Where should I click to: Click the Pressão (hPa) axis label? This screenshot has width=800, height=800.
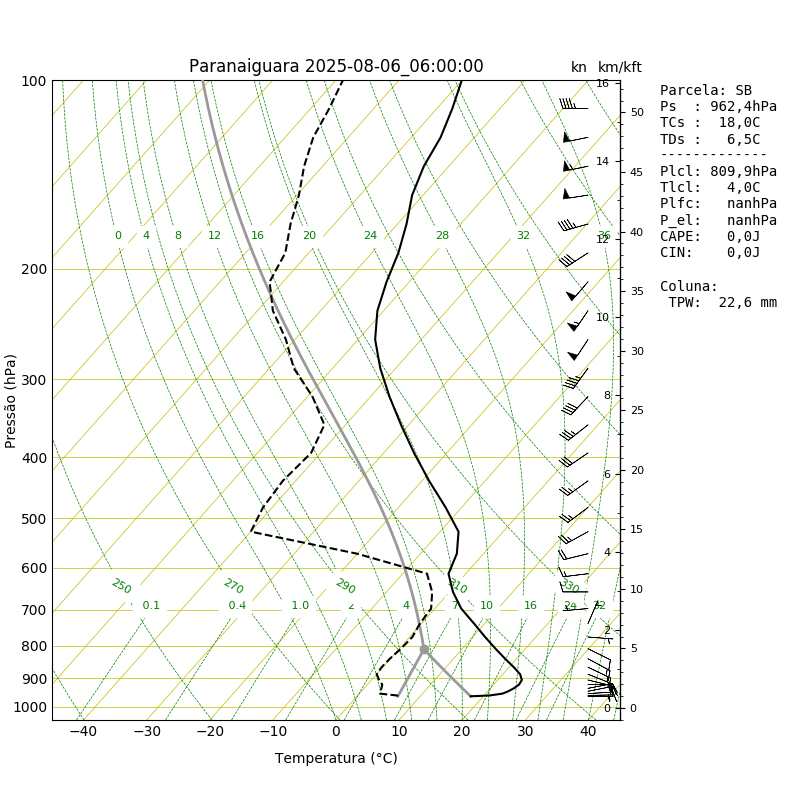(10, 401)
